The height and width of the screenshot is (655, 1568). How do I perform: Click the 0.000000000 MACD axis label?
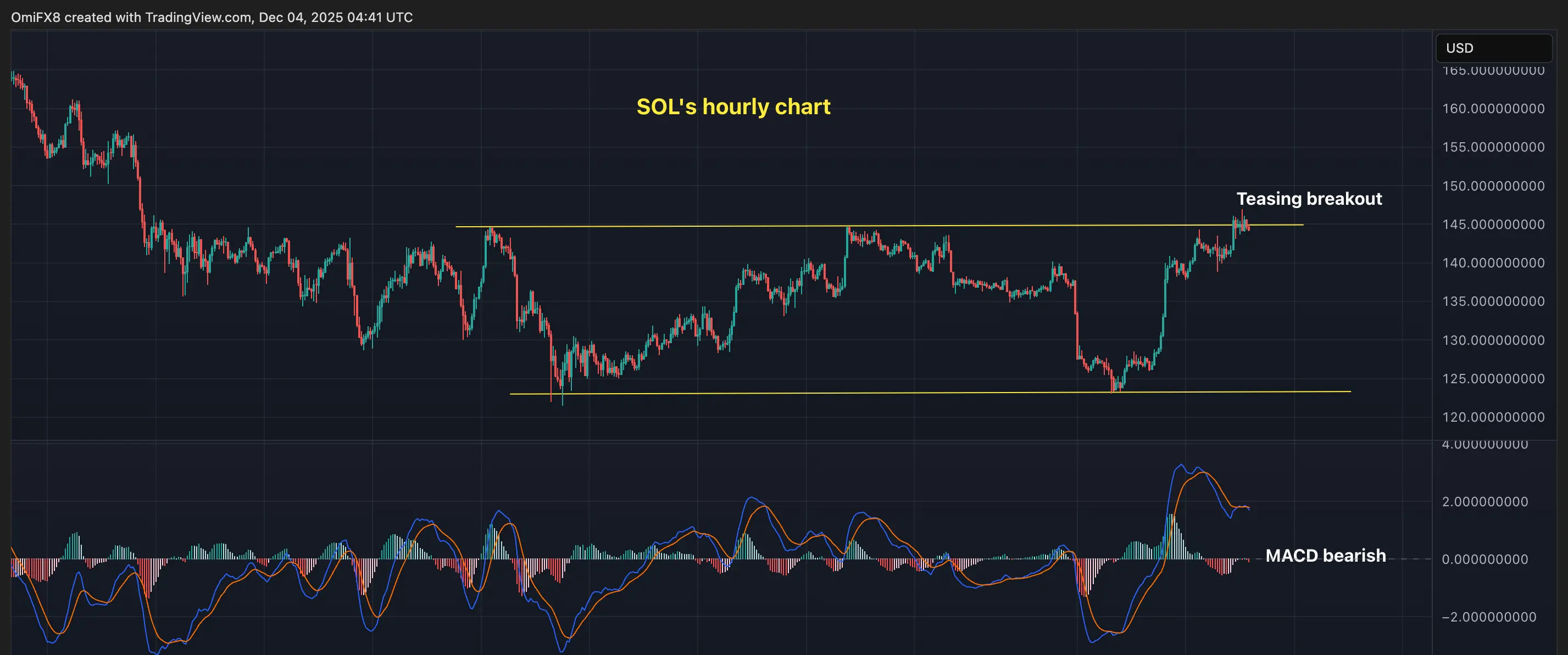[x=1484, y=559]
